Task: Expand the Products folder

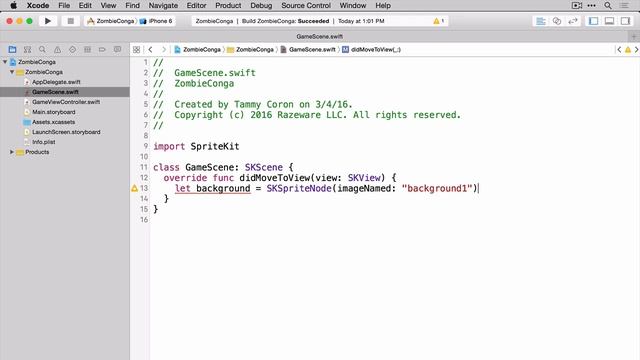Action: [12, 152]
